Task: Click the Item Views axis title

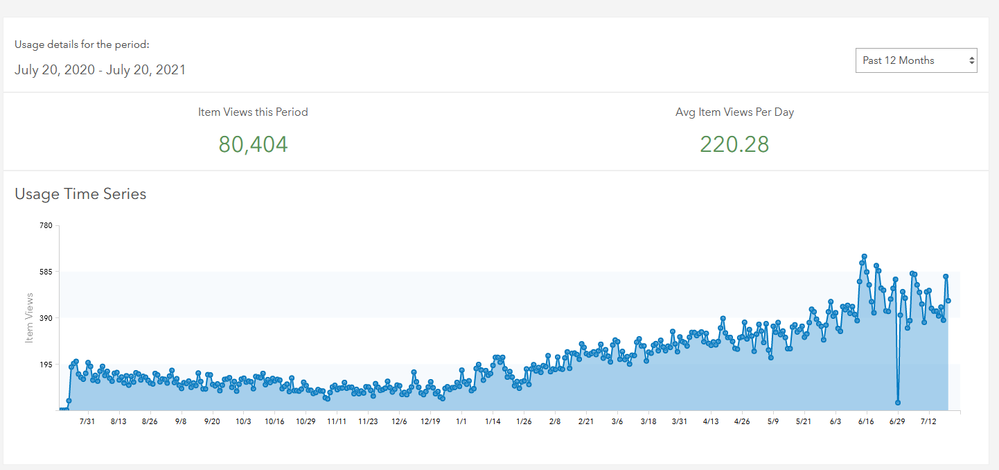Action: (x=29, y=318)
